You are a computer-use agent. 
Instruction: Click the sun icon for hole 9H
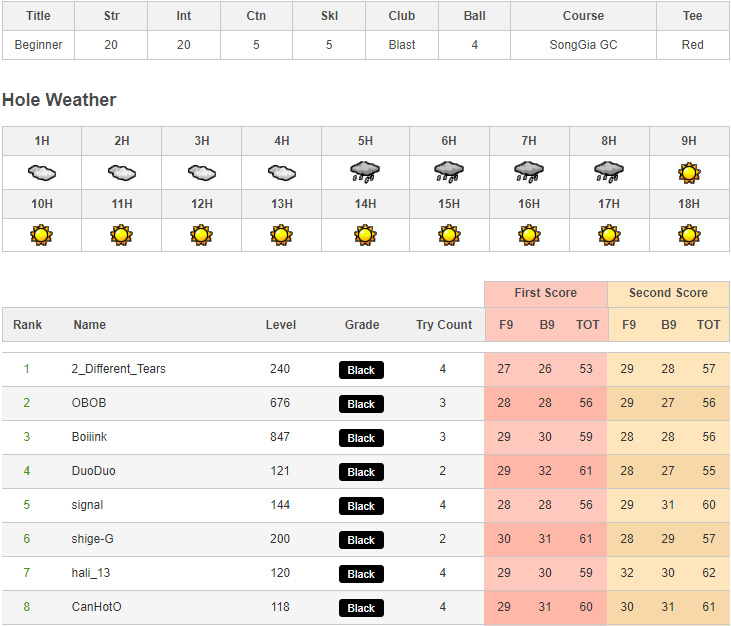coord(689,172)
